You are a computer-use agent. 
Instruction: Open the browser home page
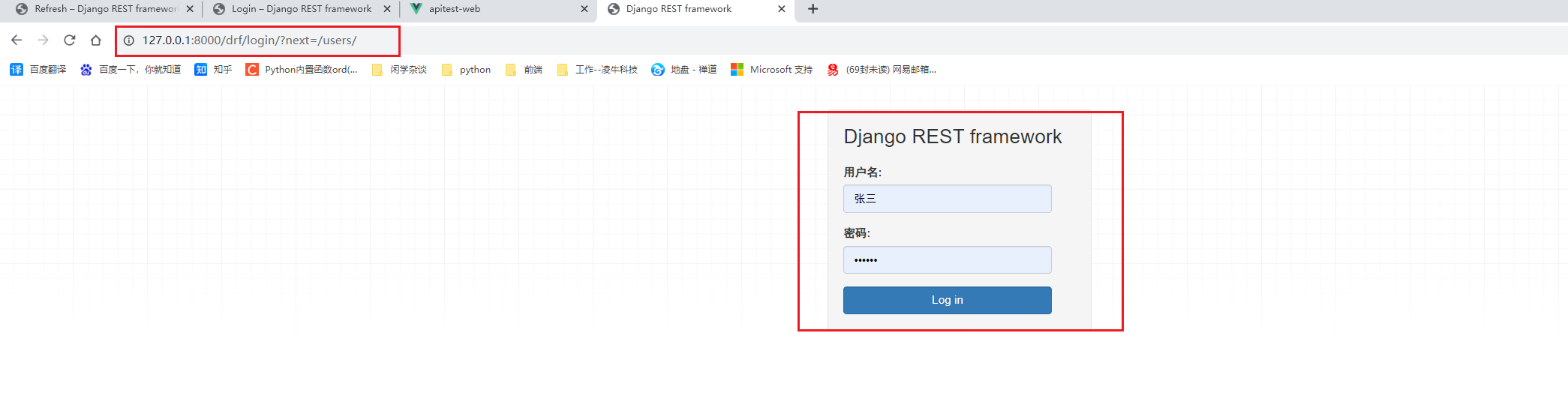(x=96, y=40)
